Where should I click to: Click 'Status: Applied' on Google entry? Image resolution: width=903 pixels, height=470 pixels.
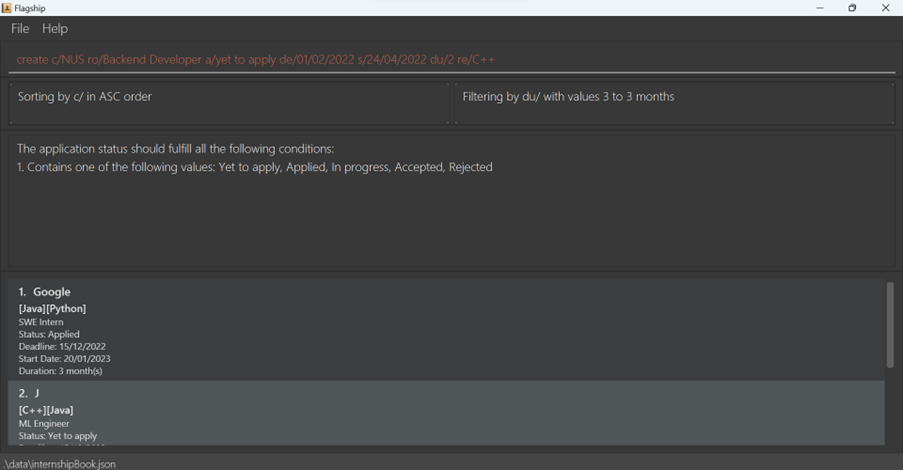point(49,334)
